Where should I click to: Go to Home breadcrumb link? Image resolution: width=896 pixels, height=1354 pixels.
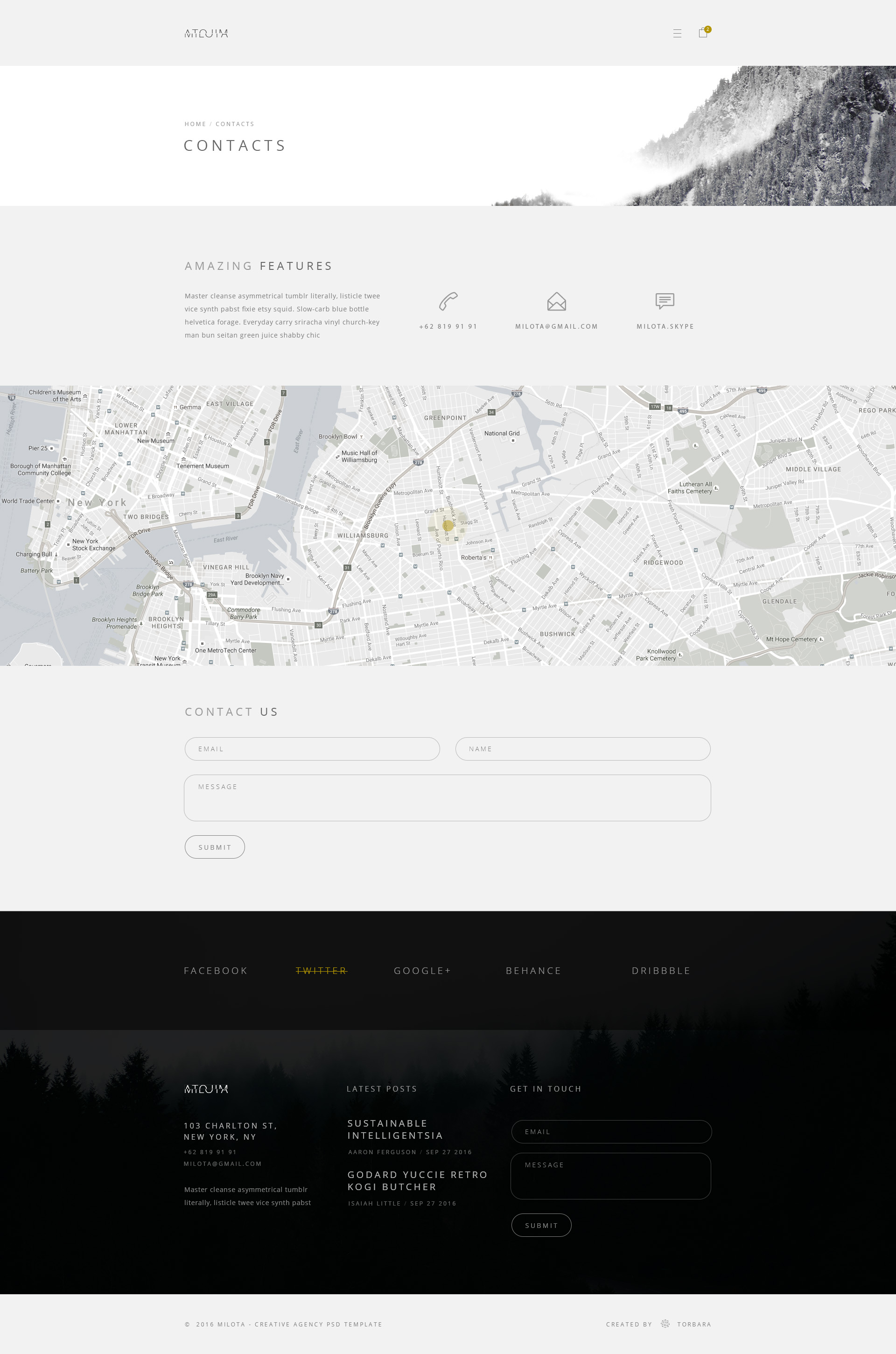pos(195,124)
